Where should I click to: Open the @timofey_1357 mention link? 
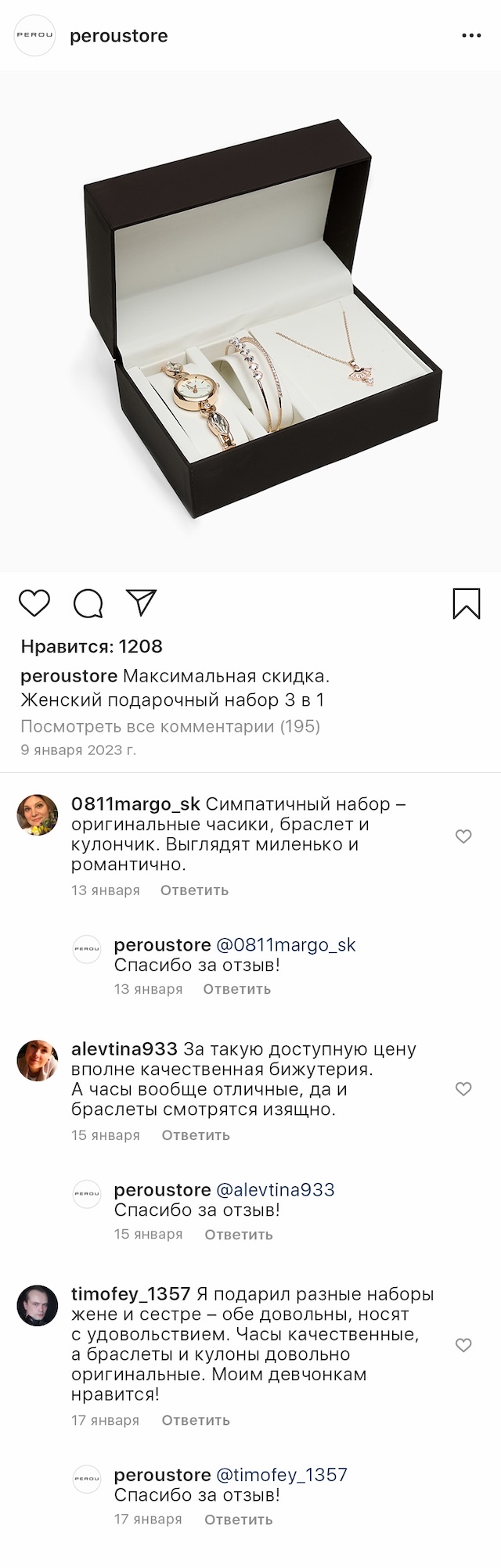[281, 1475]
